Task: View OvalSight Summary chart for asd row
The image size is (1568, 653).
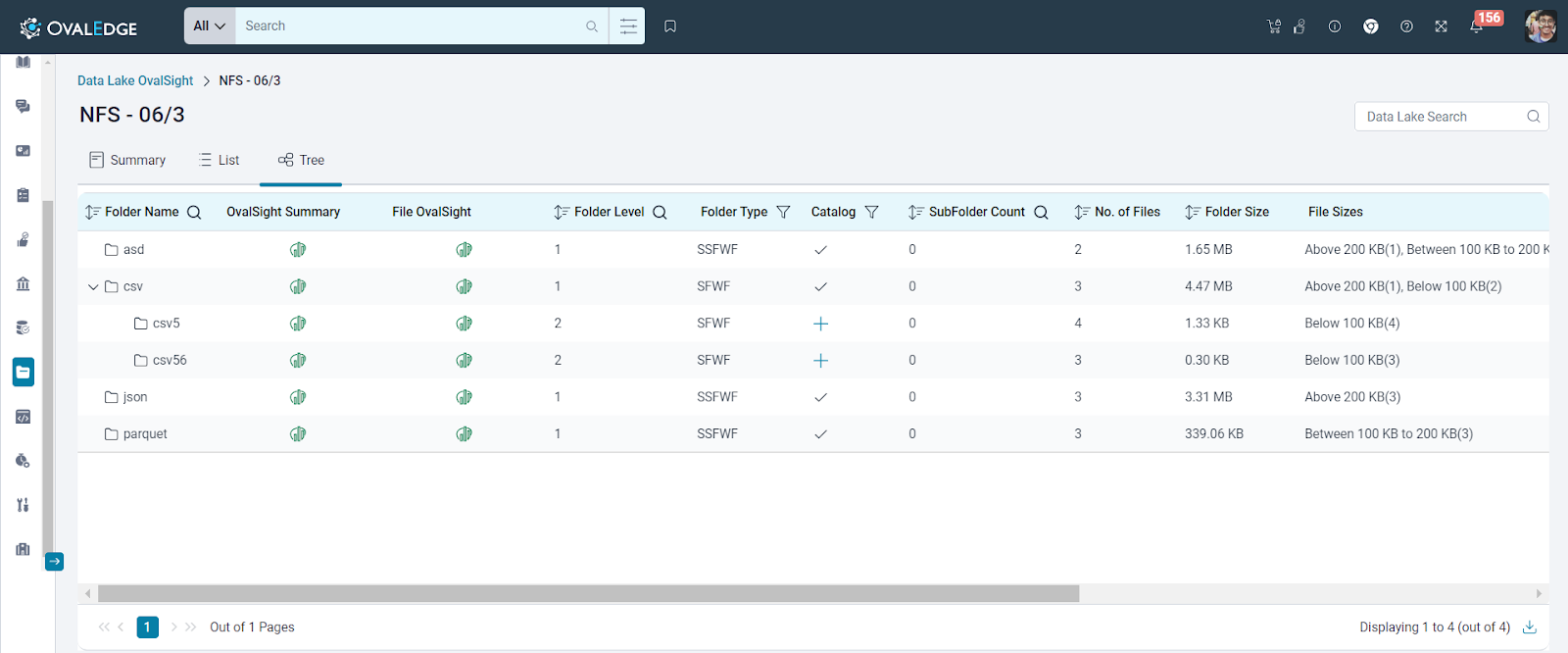Action: point(298,250)
